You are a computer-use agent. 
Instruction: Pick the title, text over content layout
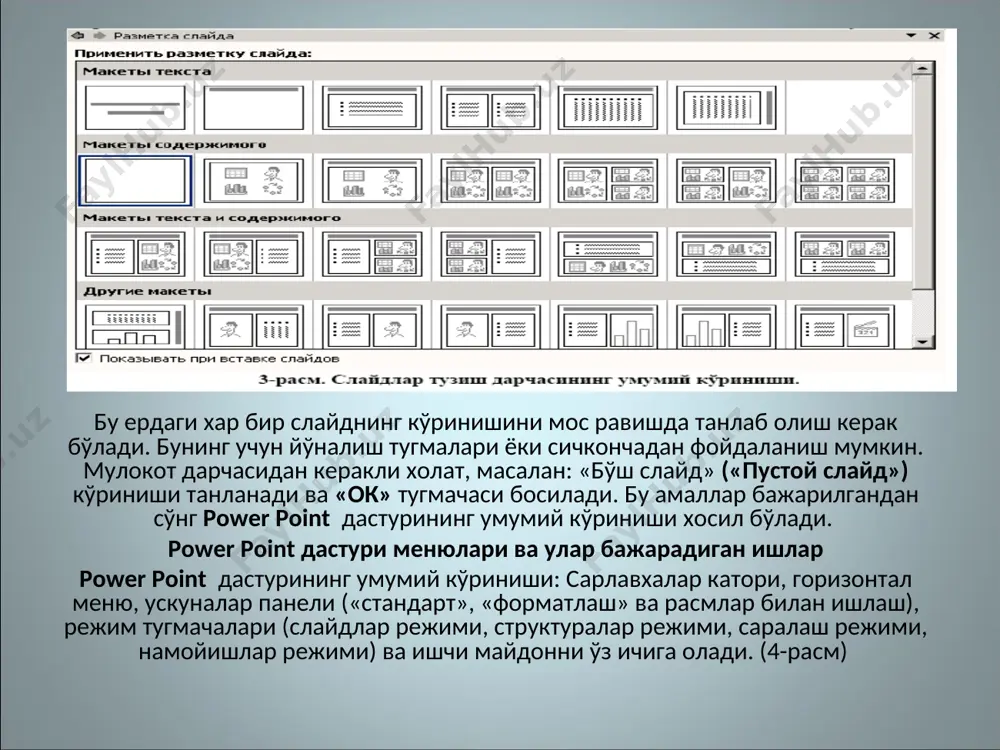(x=608, y=254)
